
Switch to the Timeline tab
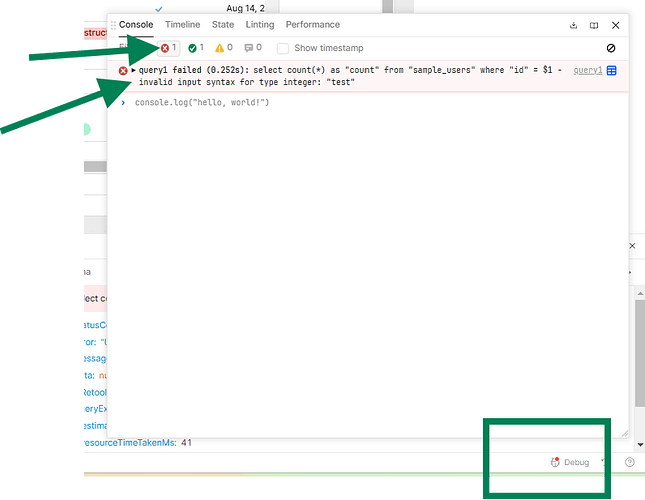pos(182,25)
